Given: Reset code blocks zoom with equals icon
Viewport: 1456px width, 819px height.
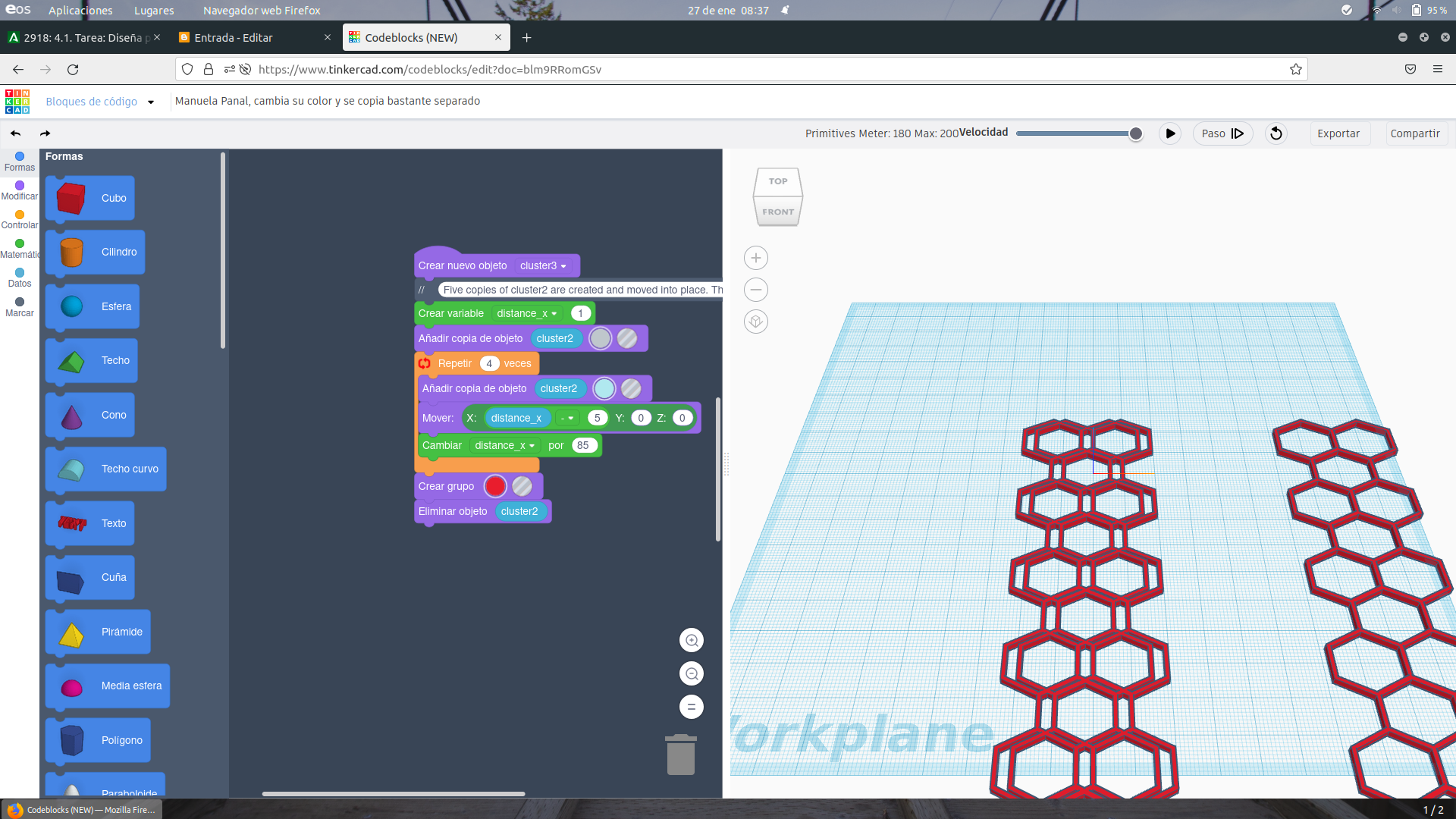Looking at the screenshot, I should click(691, 707).
